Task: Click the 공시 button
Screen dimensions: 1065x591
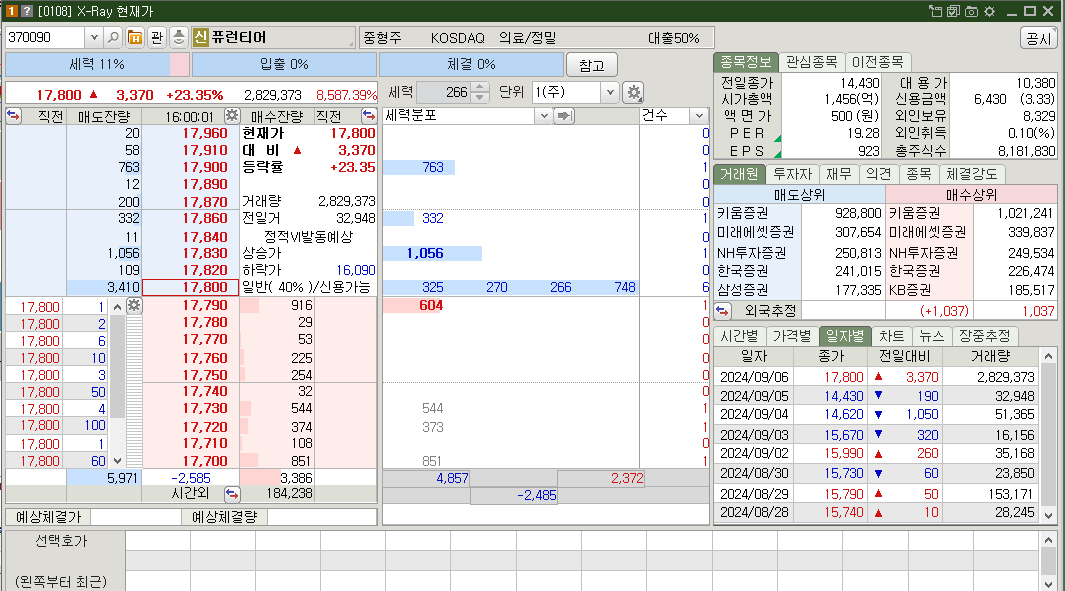Action: click(1039, 38)
